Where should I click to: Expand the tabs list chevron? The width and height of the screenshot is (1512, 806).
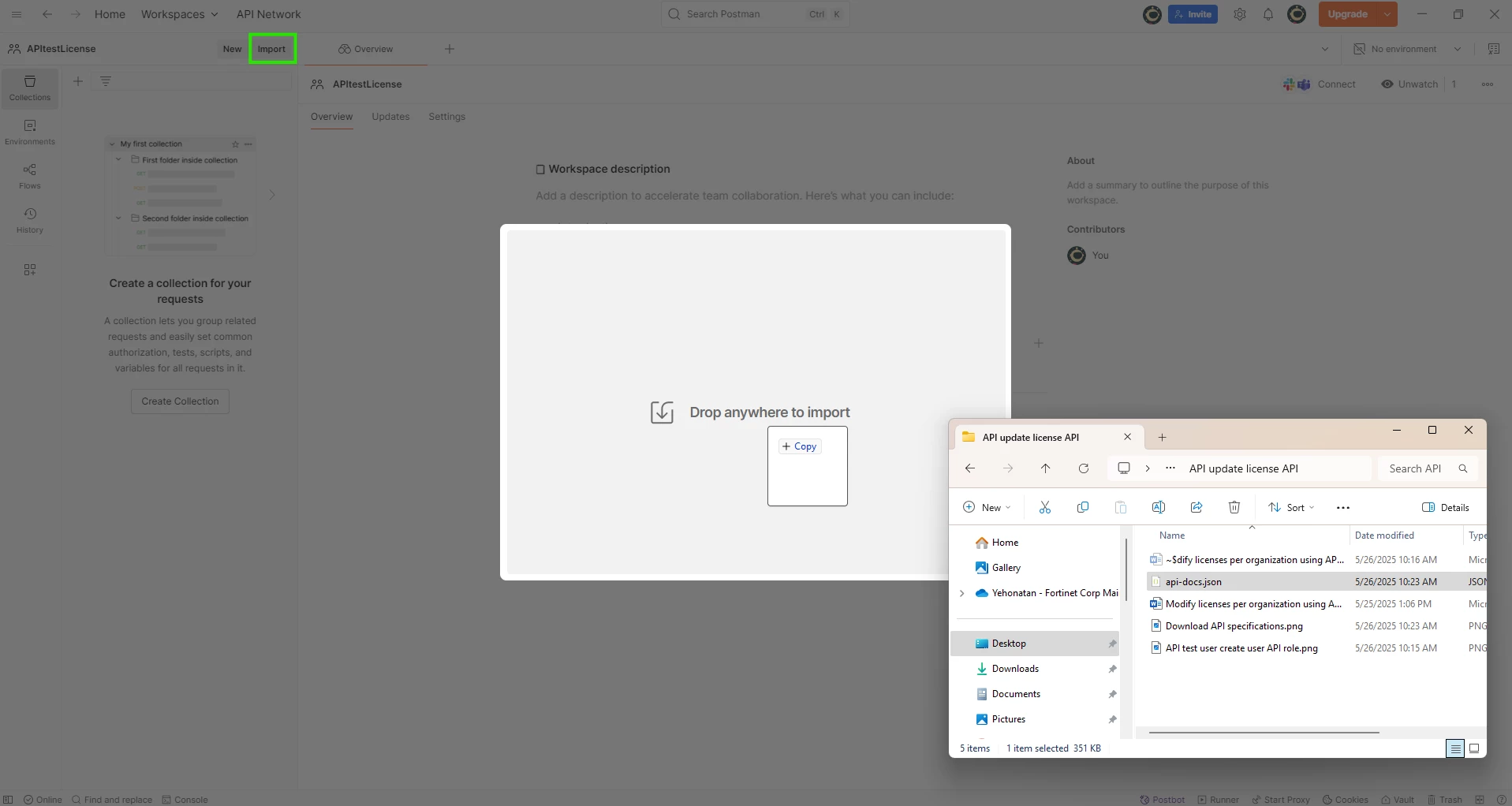tap(1325, 49)
